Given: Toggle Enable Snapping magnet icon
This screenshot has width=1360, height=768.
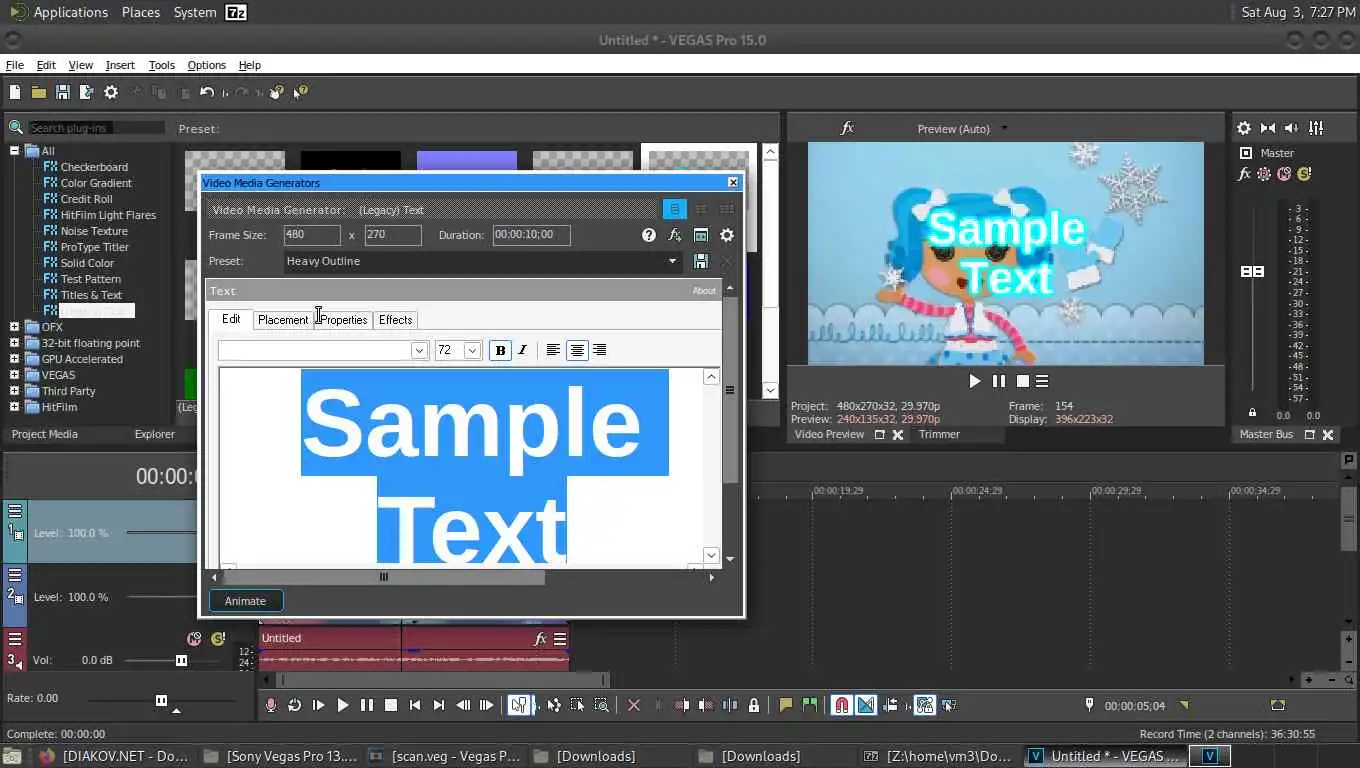Looking at the screenshot, I should tap(842, 705).
